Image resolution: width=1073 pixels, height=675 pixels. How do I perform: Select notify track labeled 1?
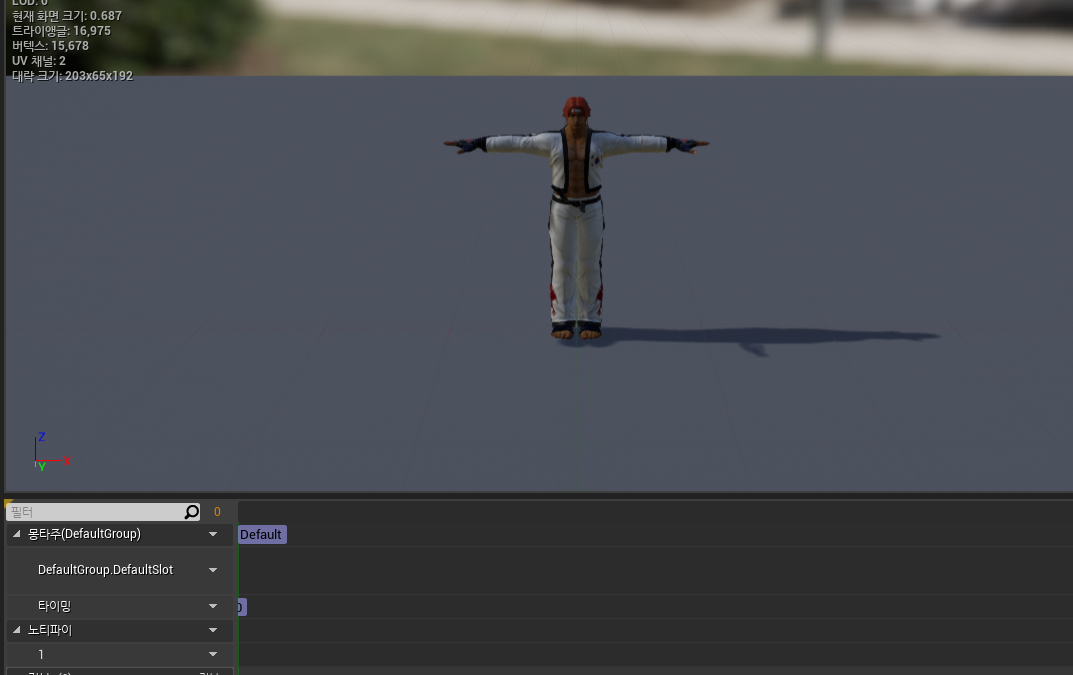coord(41,654)
